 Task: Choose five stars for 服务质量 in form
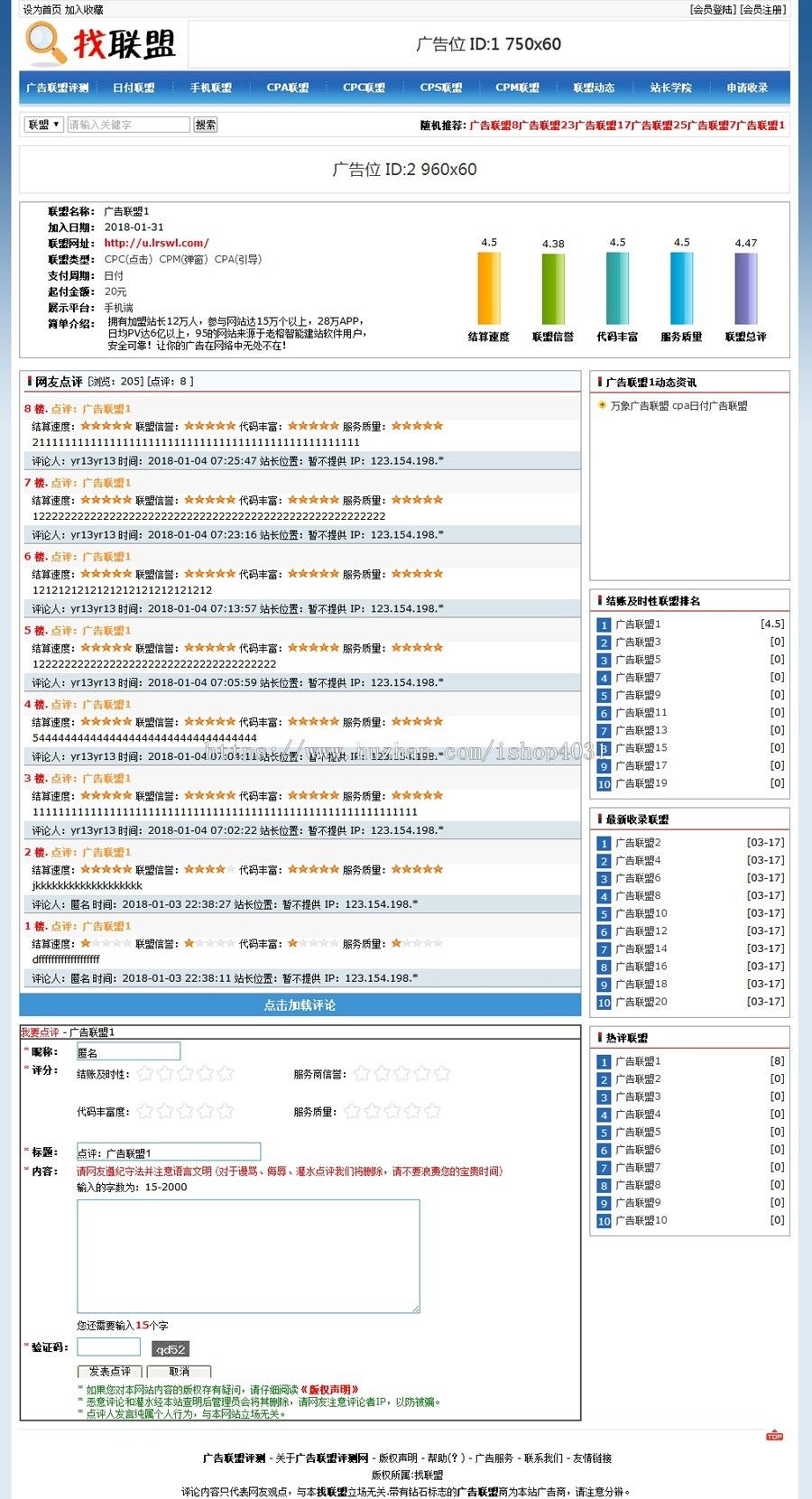(432, 1111)
